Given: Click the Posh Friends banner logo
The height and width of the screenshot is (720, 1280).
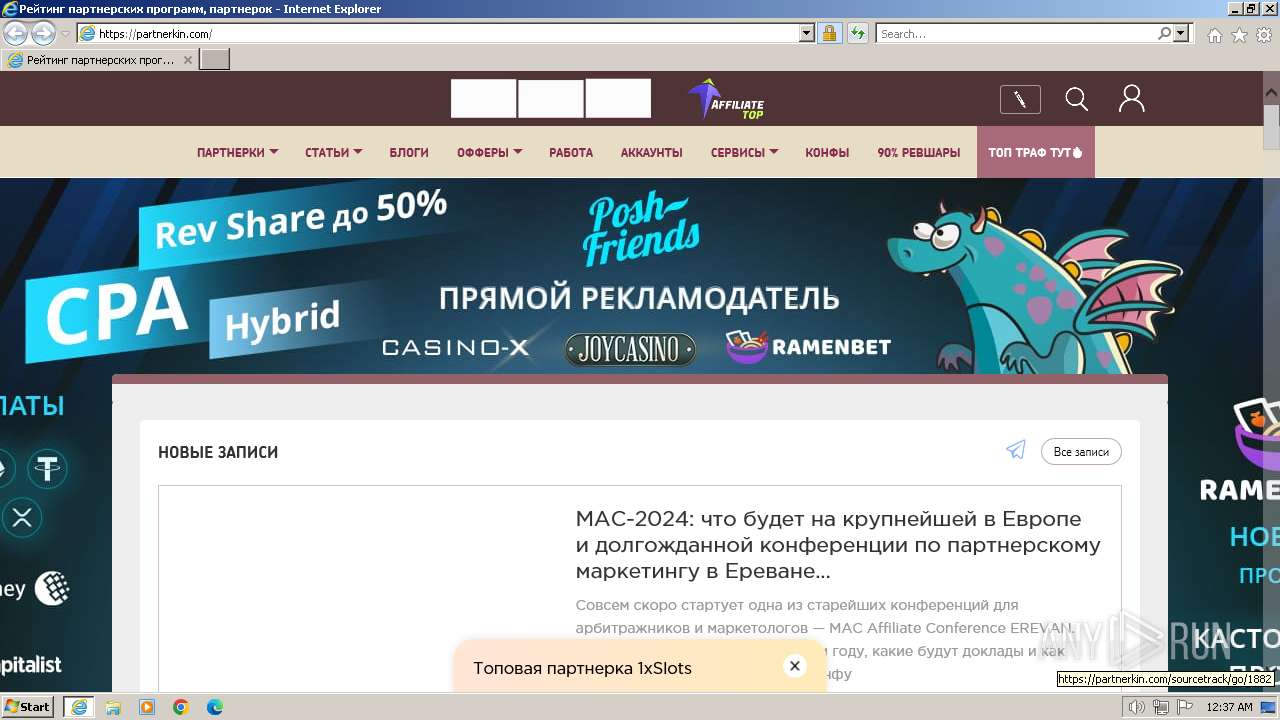Looking at the screenshot, I should point(641,230).
